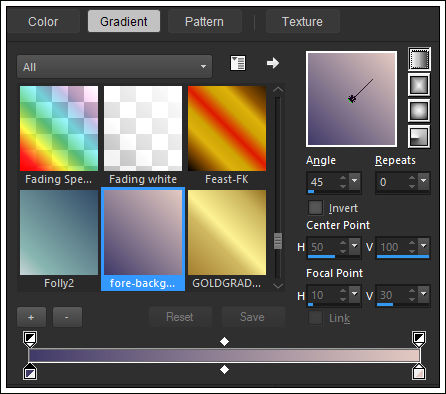This screenshot has width=446, height=394.
Task: Click the gradient list scroll-up arrow
Action: pos(278,90)
